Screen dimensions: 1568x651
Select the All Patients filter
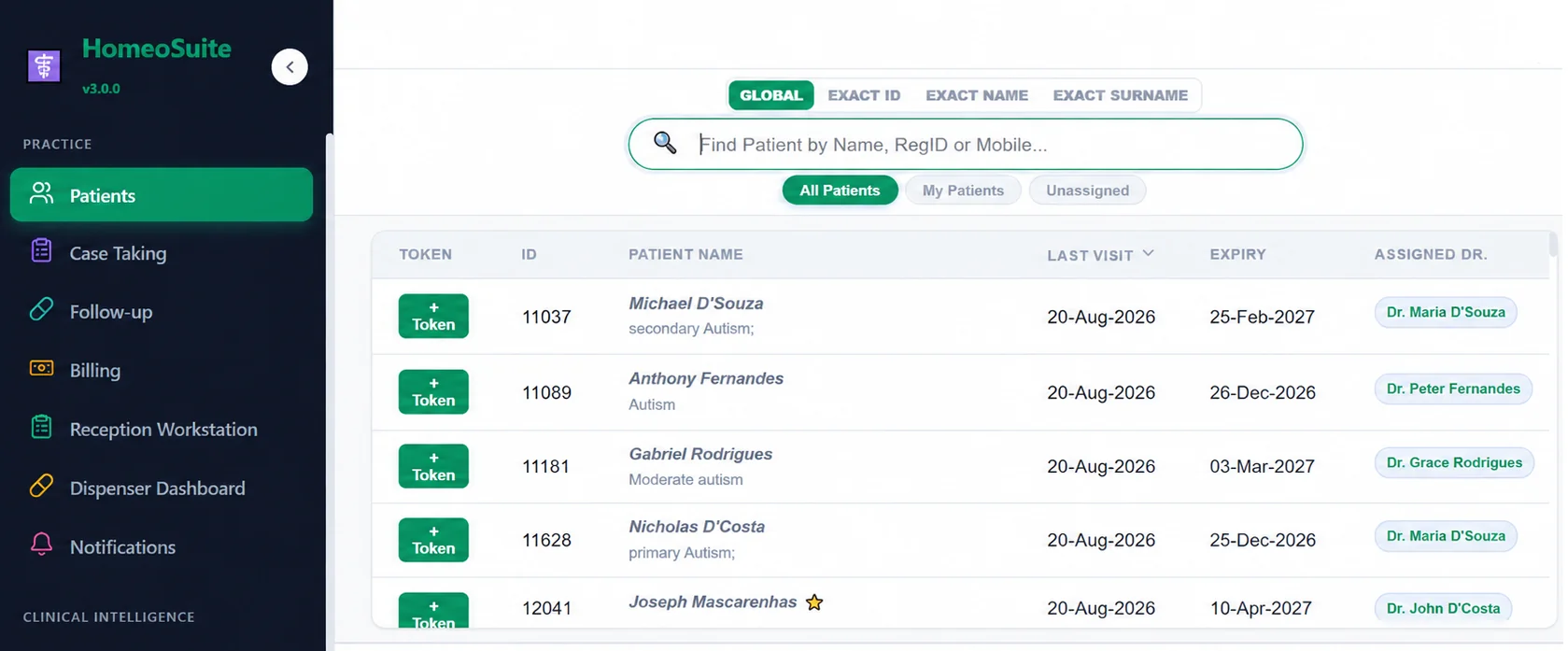click(840, 191)
